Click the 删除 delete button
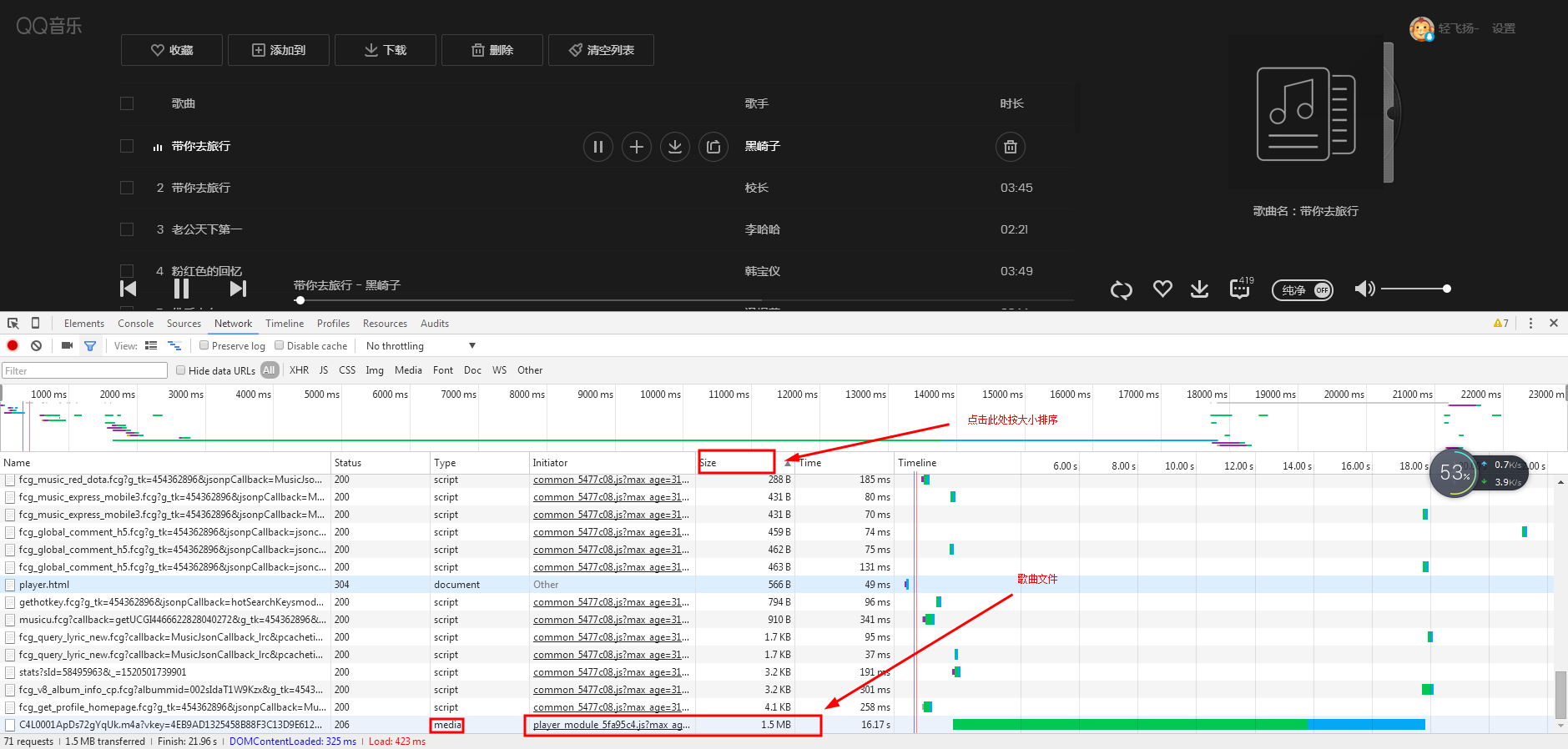Image resolution: width=1568 pixels, height=749 pixels. [x=492, y=50]
